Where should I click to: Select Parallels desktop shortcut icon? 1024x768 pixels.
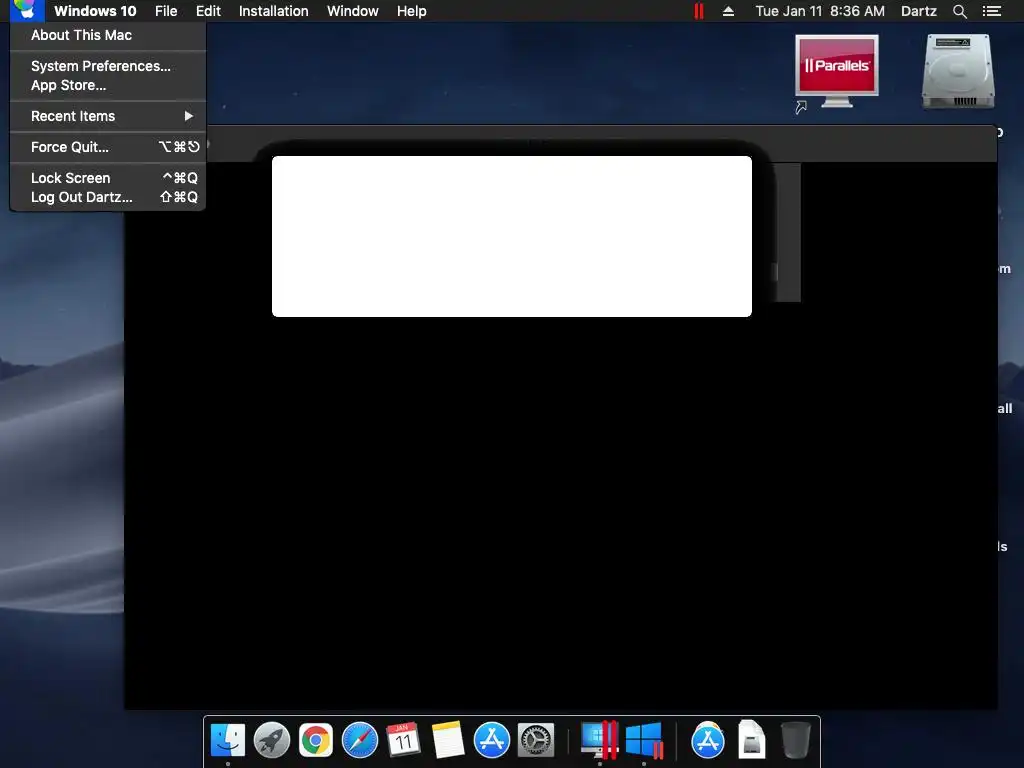pyautogui.click(x=837, y=72)
